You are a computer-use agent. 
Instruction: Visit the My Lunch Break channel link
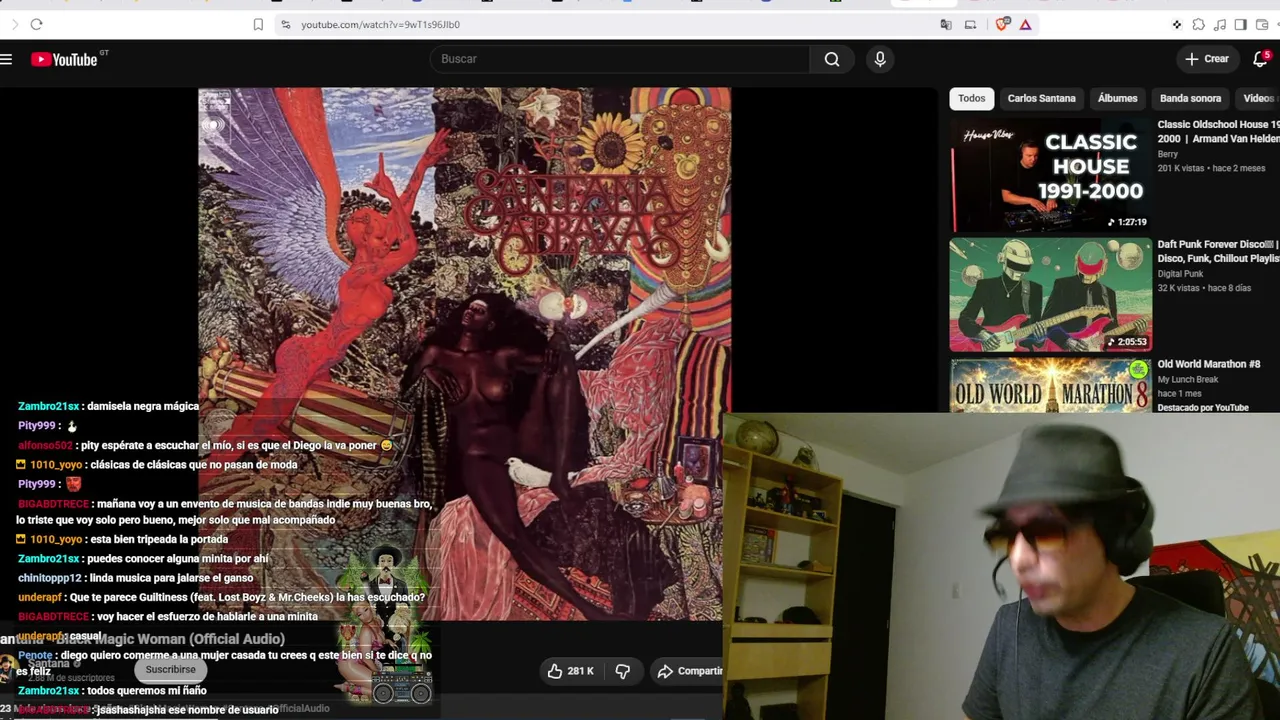1188,380
